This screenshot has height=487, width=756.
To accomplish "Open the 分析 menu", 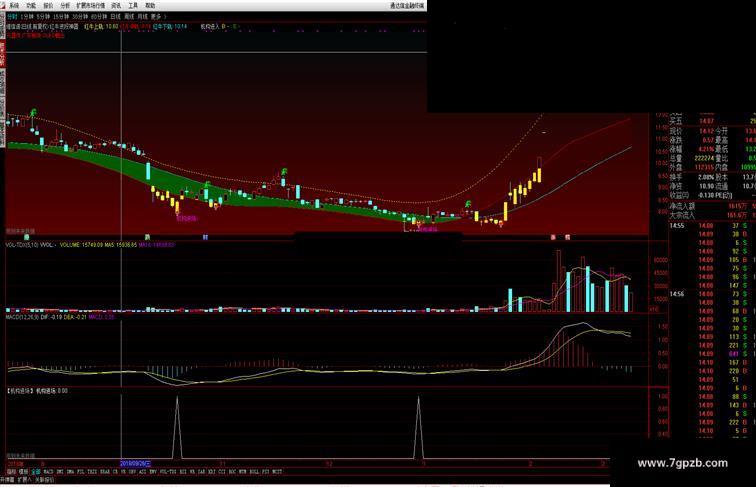I will pyautogui.click(x=65, y=6).
